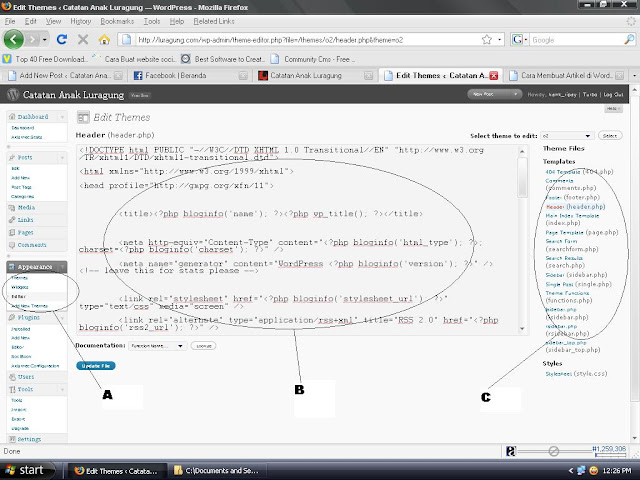Bookmark this page with the star icon

487,40
